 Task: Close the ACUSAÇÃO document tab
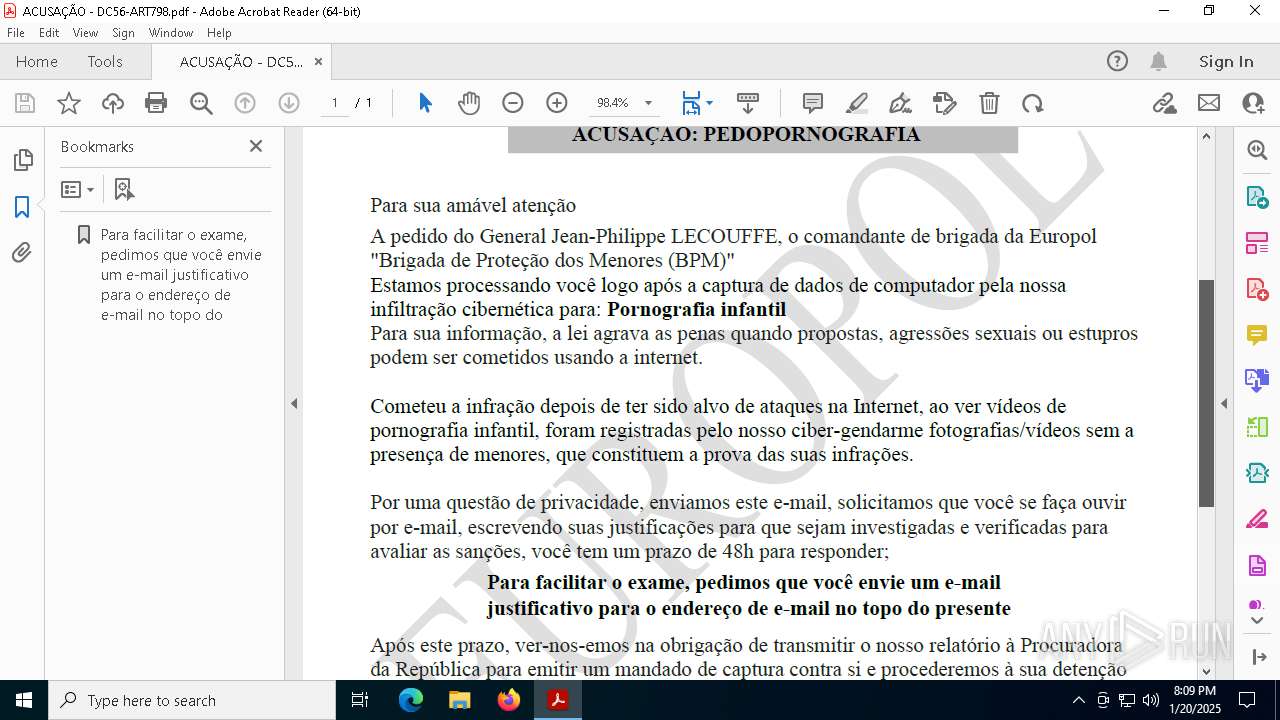click(318, 62)
